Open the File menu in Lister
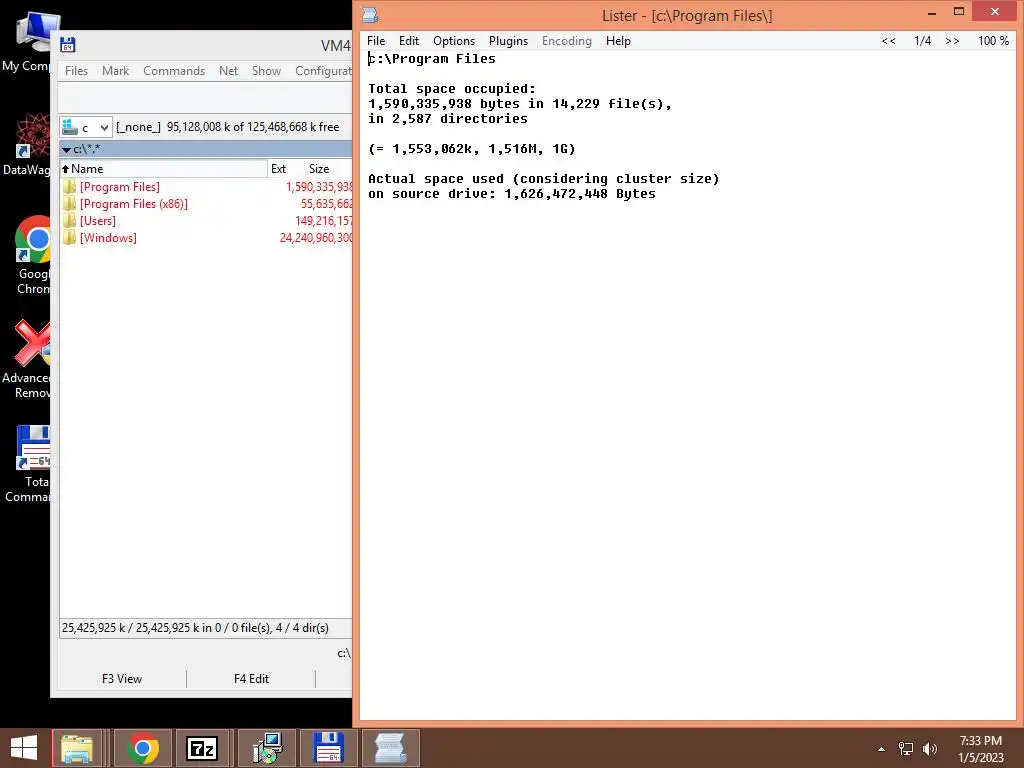This screenshot has width=1024, height=768. (x=376, y=40)
